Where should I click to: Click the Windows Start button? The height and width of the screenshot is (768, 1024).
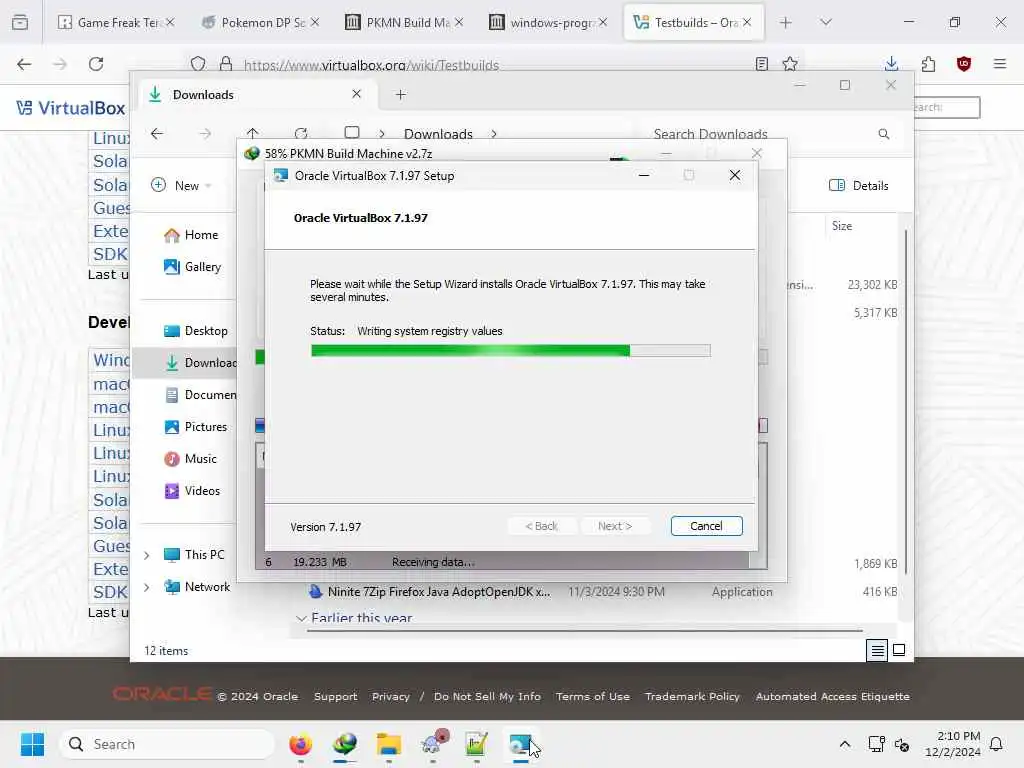coord(32,744)
